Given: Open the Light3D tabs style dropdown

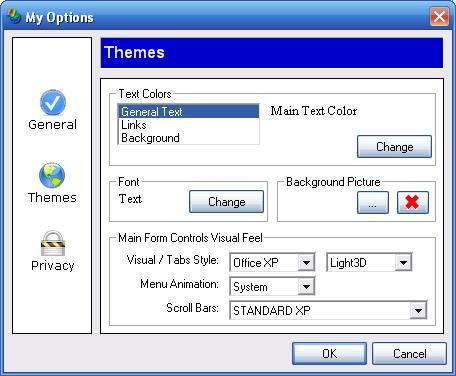Looking at the screenshot, I should 369,262.
